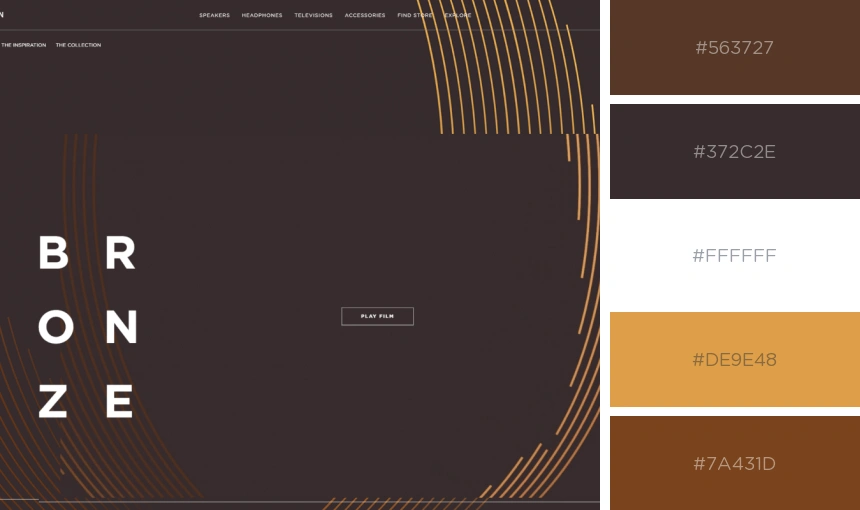Click the letter O in headline
The height and width of the screenshot is (510, 860).
[x=56, y=327]
